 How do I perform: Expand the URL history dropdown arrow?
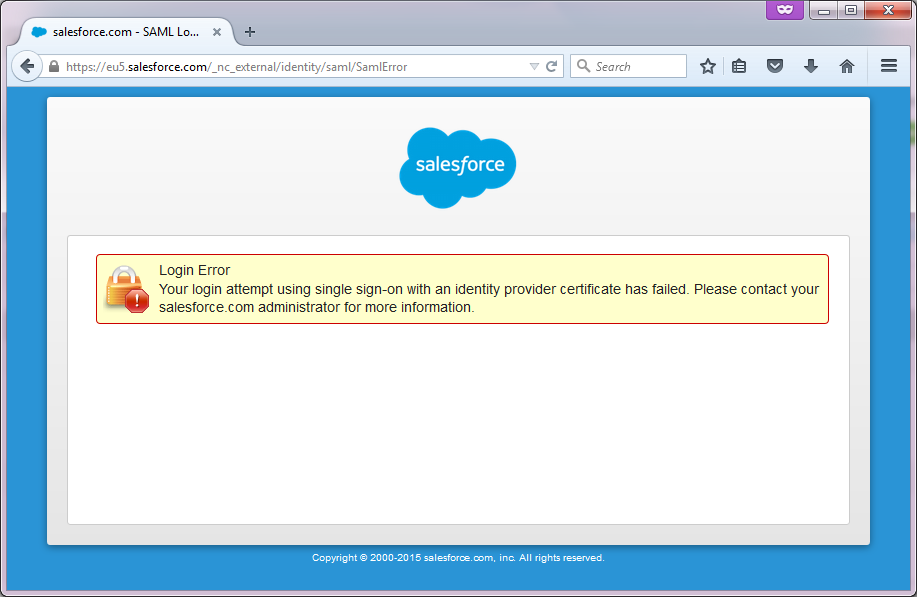[534, 67]
